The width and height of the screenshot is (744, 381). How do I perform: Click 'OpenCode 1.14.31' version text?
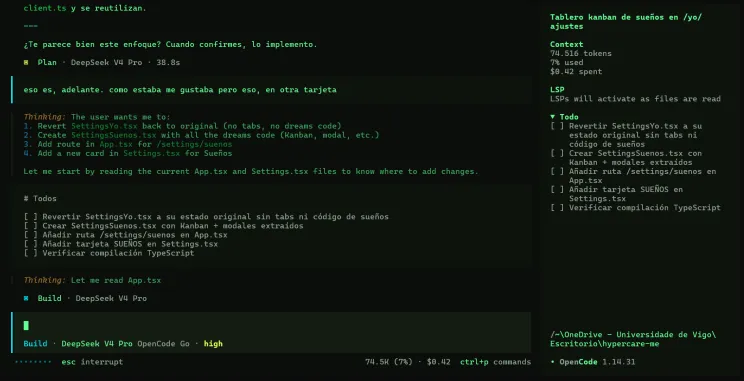pos(597,362)
